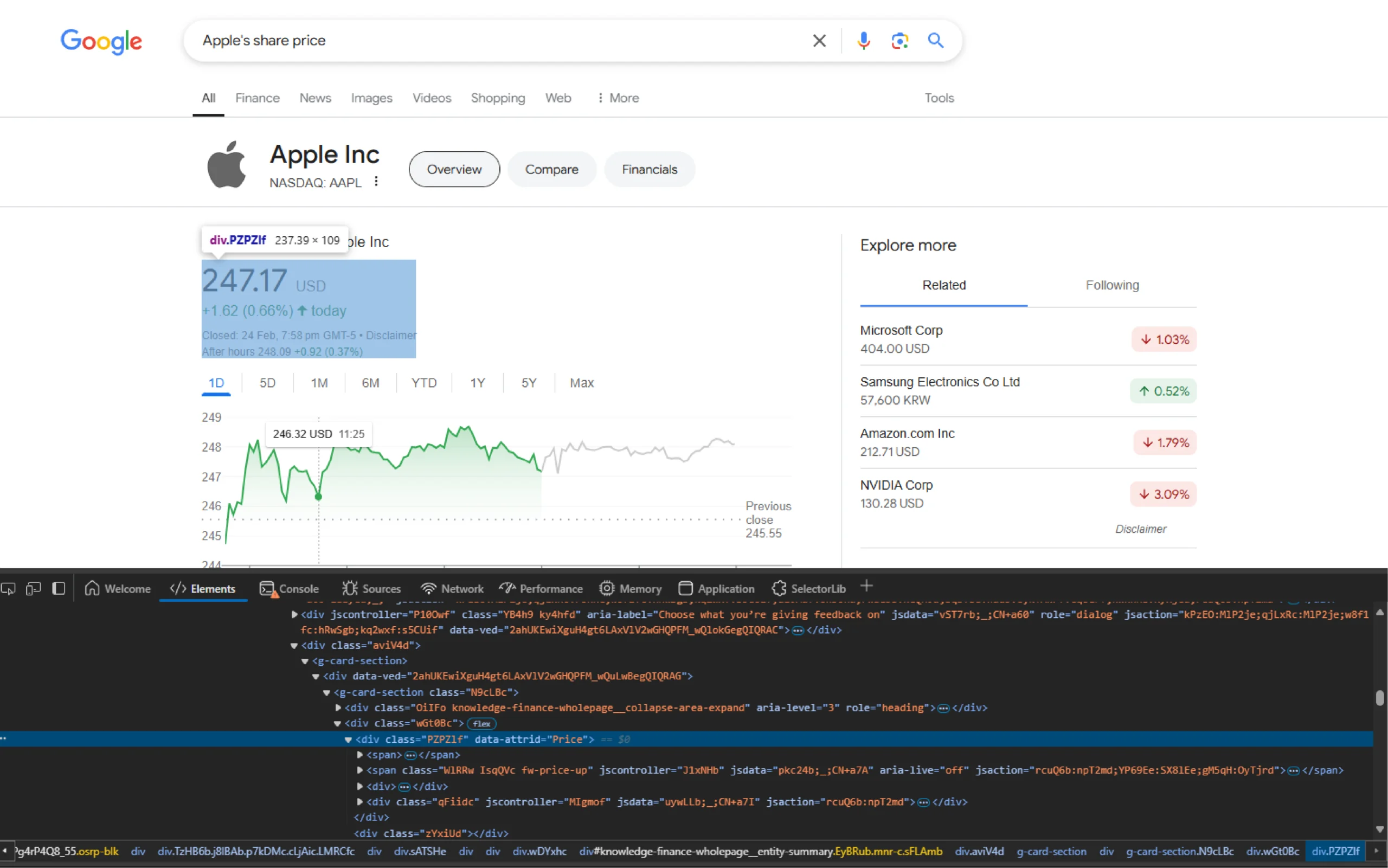Open the three-dot menu beside NASDAQ: AAPL

[376, 182]
